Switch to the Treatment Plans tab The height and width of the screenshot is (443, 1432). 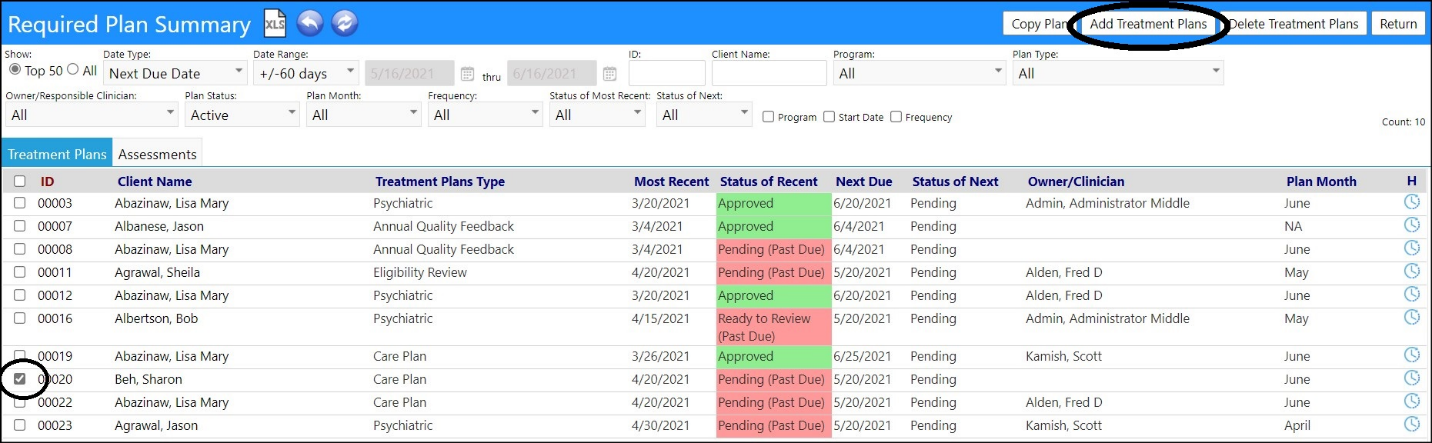point(56,154)
